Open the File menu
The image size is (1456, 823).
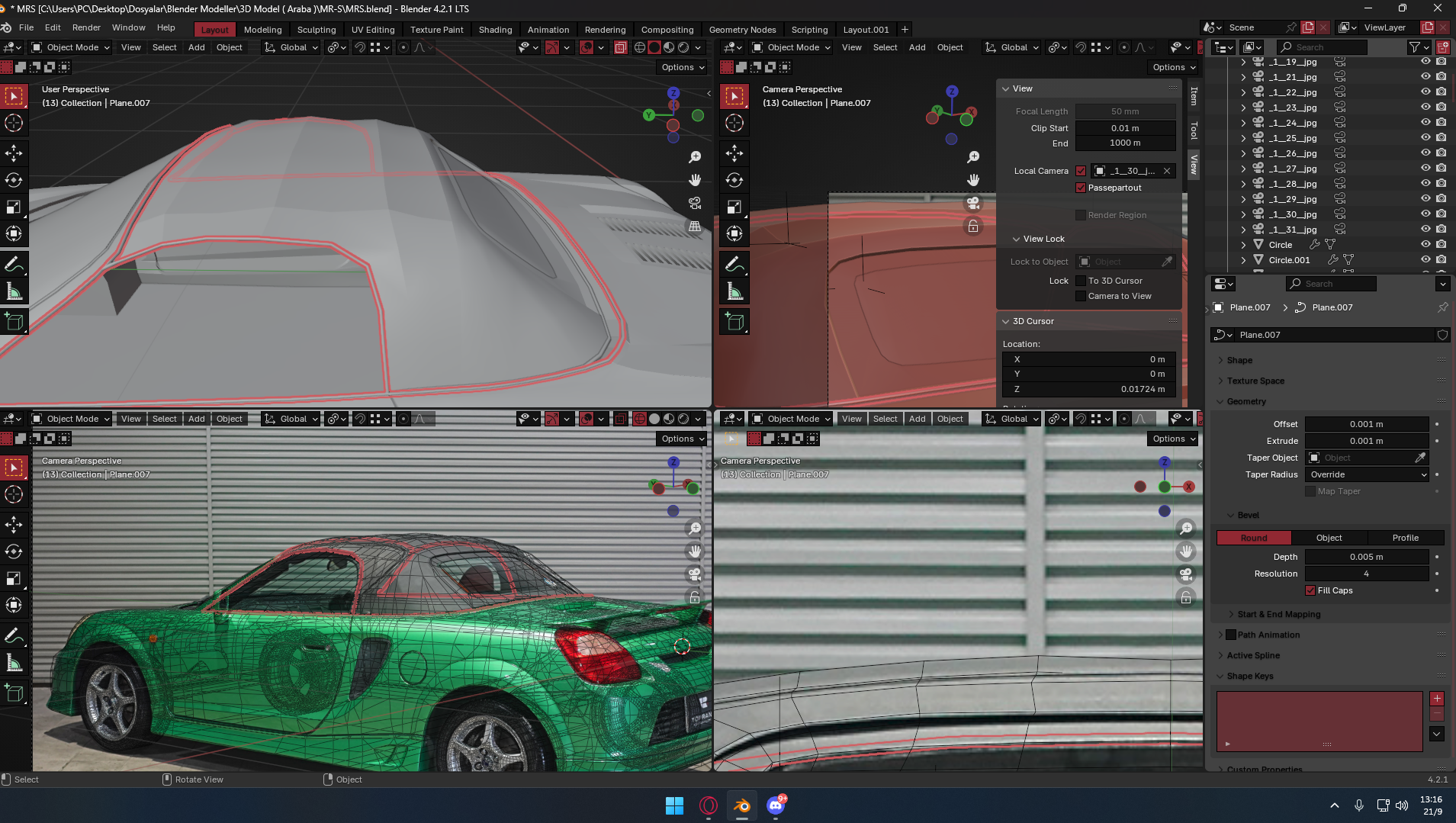click(x=27, y=27)
